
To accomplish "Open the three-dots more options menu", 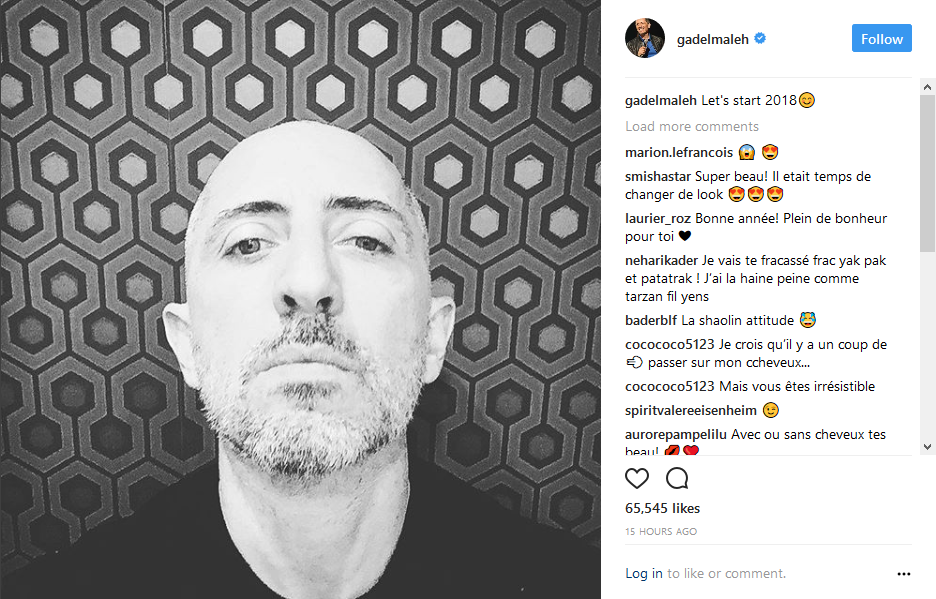I will tap(904, 574).
